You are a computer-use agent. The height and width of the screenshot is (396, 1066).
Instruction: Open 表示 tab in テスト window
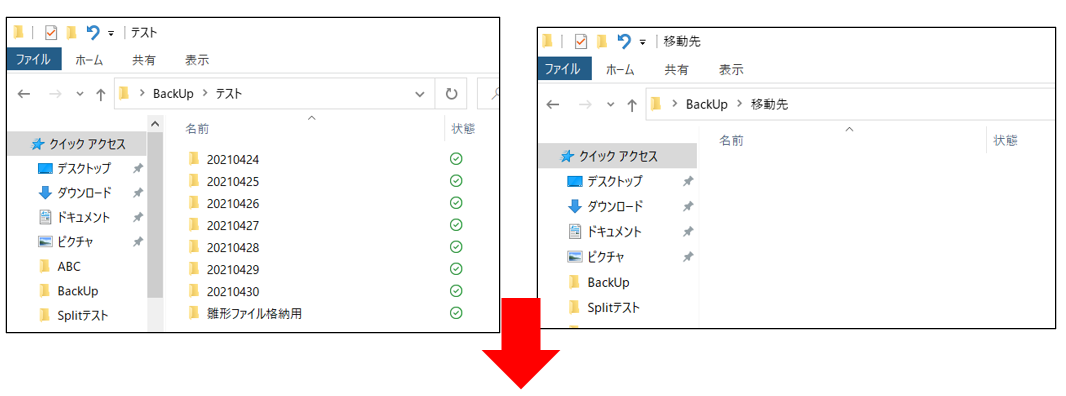coord(197,60)
